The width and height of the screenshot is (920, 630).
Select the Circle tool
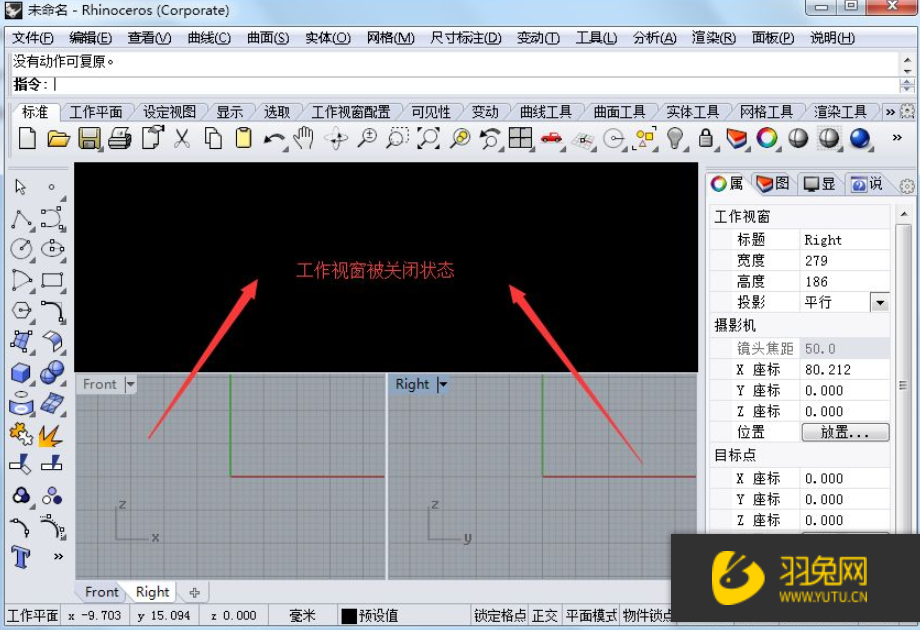point(22,248)
